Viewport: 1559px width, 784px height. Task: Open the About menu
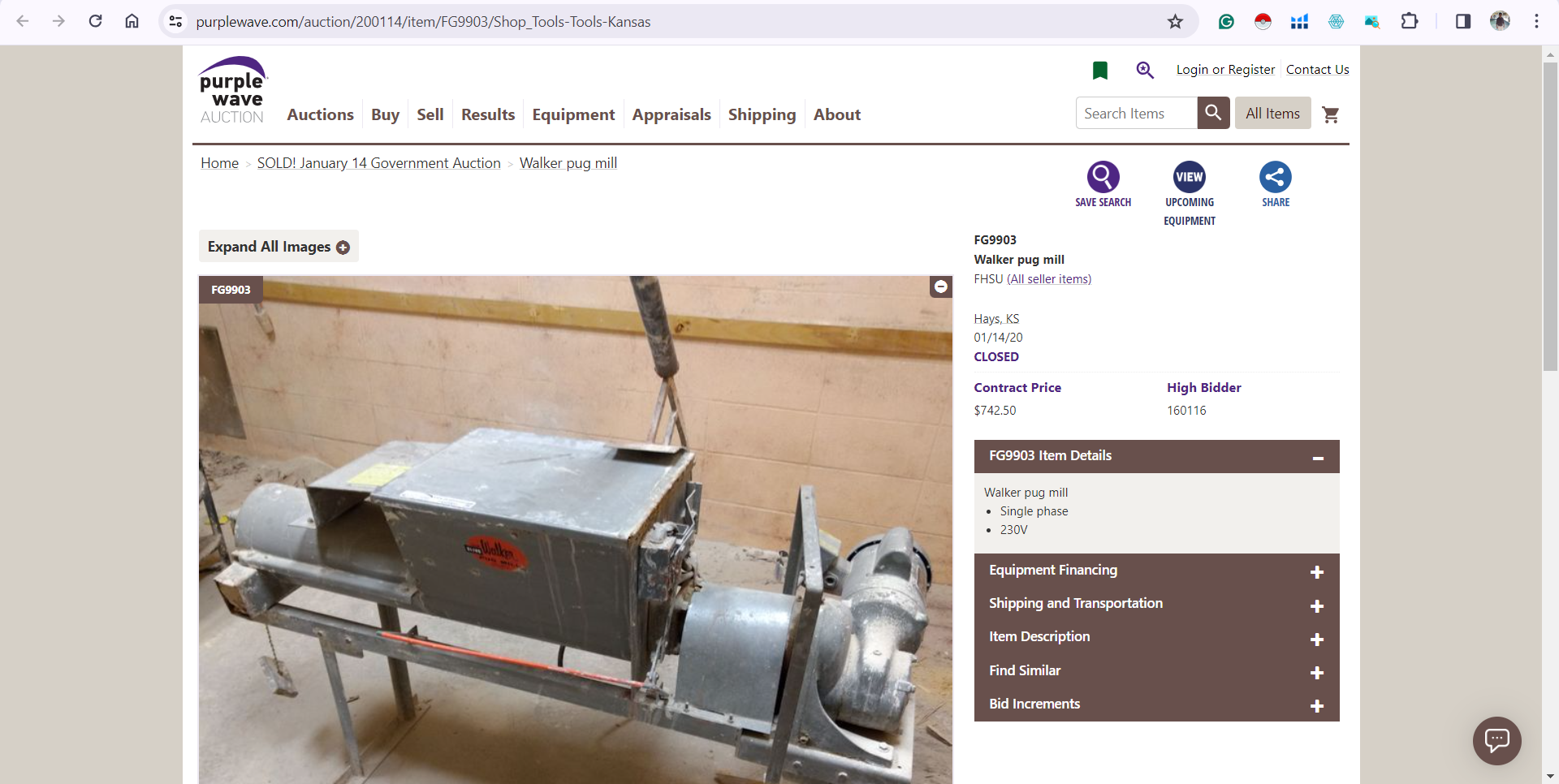pyautogui.click(x=837, y=114)
